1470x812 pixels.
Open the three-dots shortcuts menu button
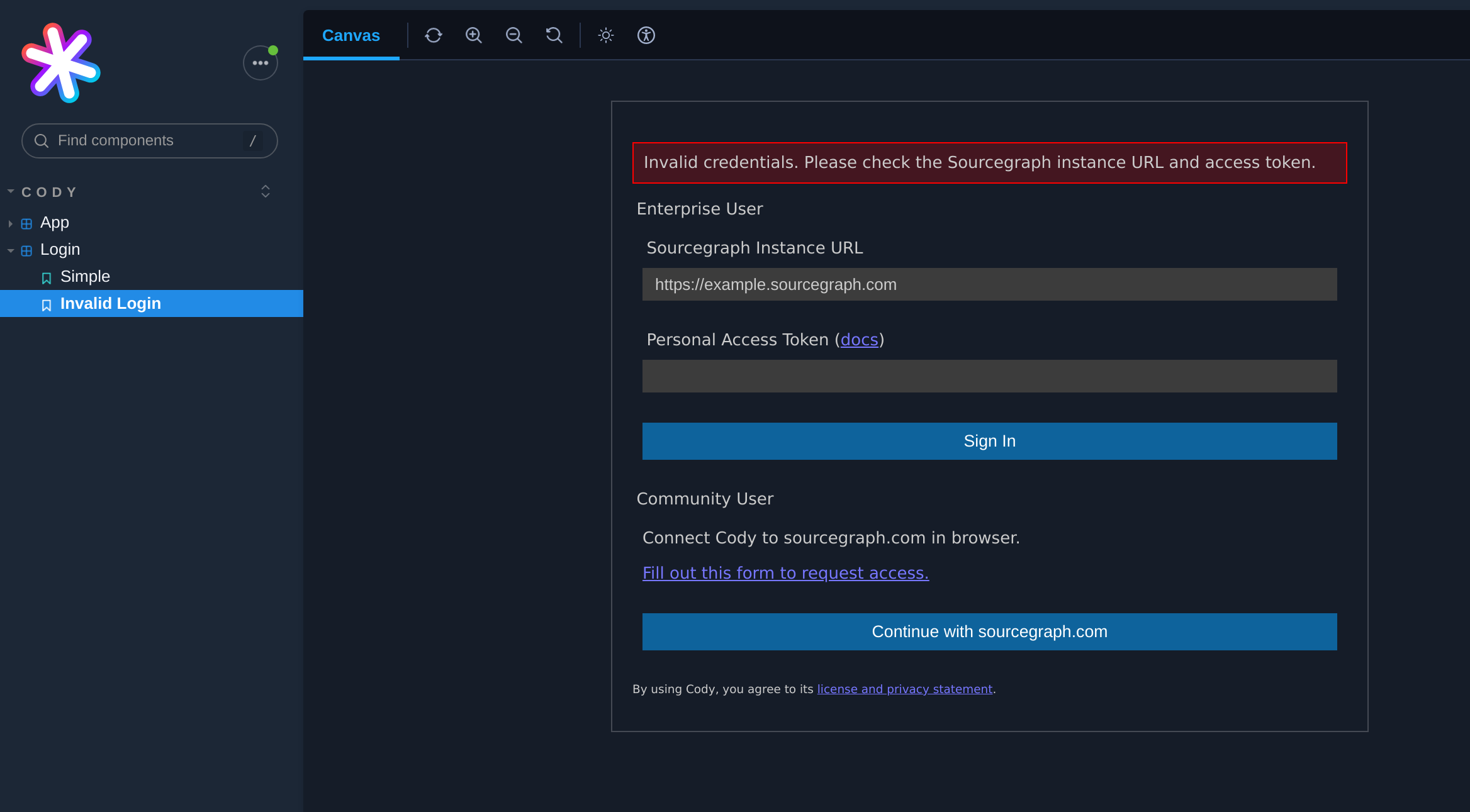[x=260, y=63]
